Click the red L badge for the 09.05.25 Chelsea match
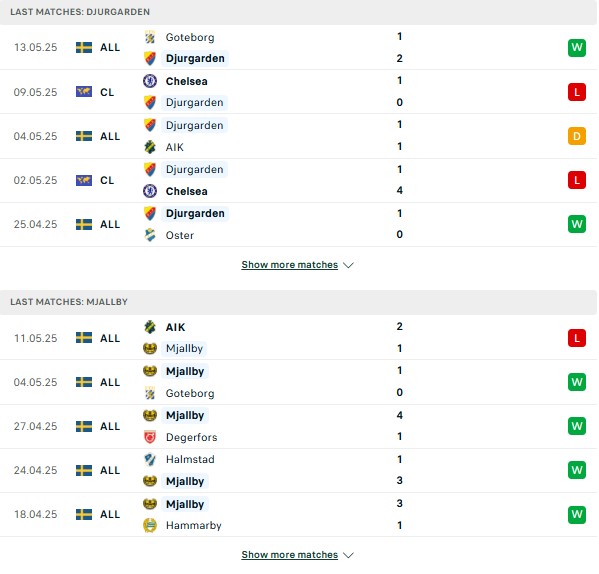 pos(576,92)
